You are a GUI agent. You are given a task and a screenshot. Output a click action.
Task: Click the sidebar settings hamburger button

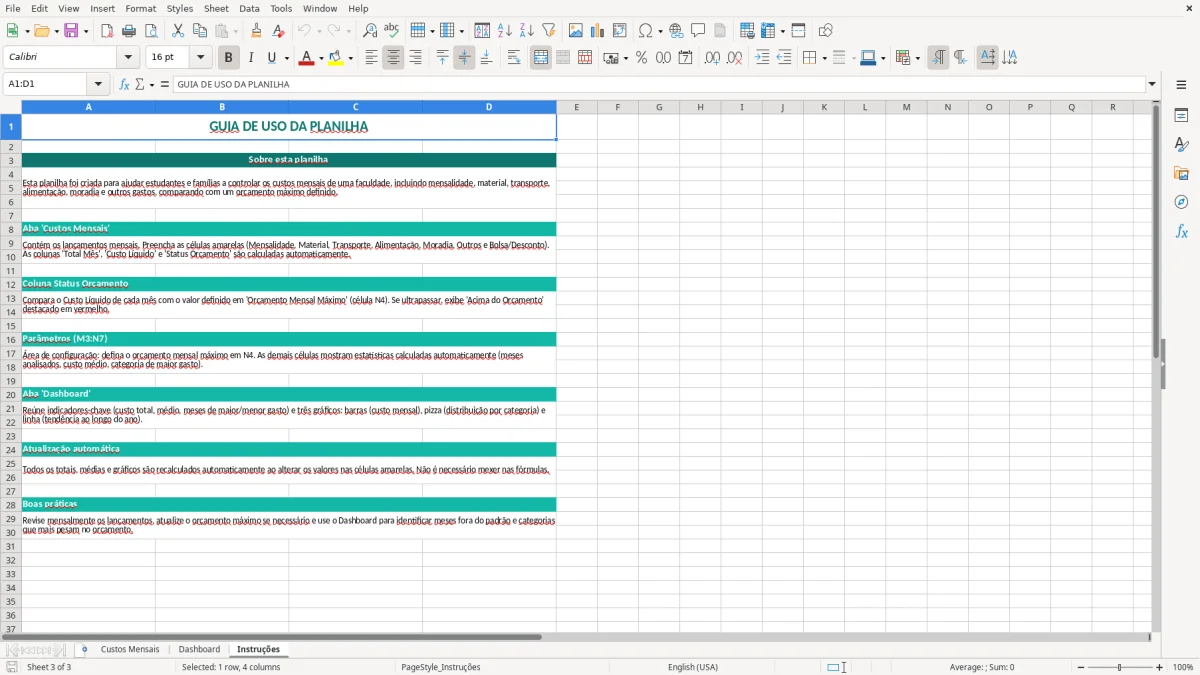1181,85
